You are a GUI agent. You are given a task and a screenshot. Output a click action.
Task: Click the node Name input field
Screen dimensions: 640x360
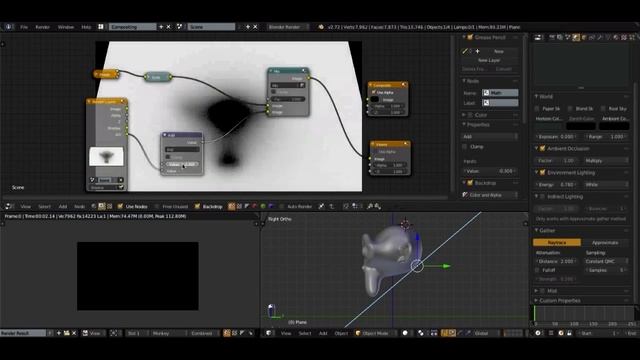pos(500,93)
